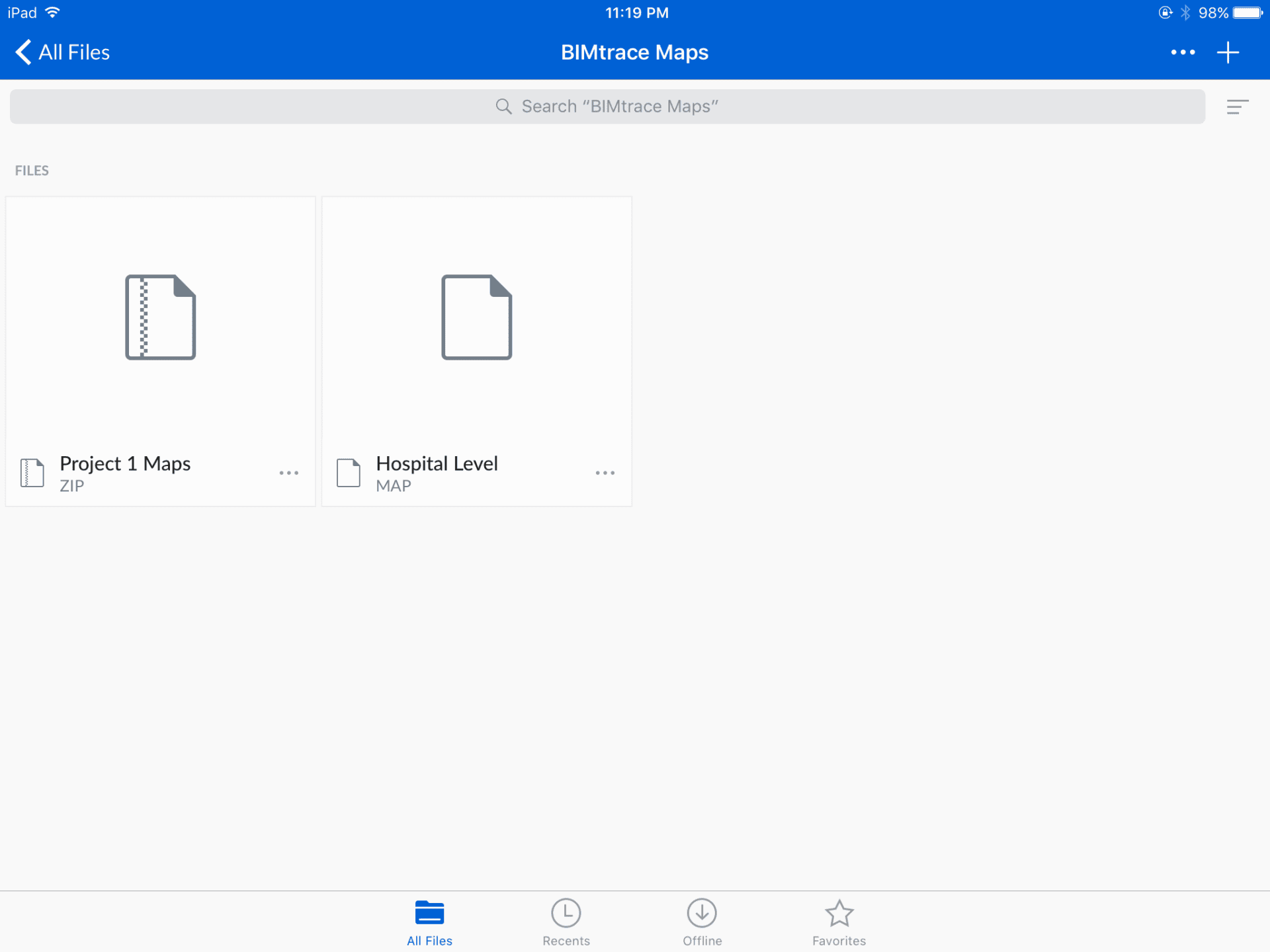The image size is (1270, 952).
Task: Tap the 11:19 PM clock
Action: [637, 13]
